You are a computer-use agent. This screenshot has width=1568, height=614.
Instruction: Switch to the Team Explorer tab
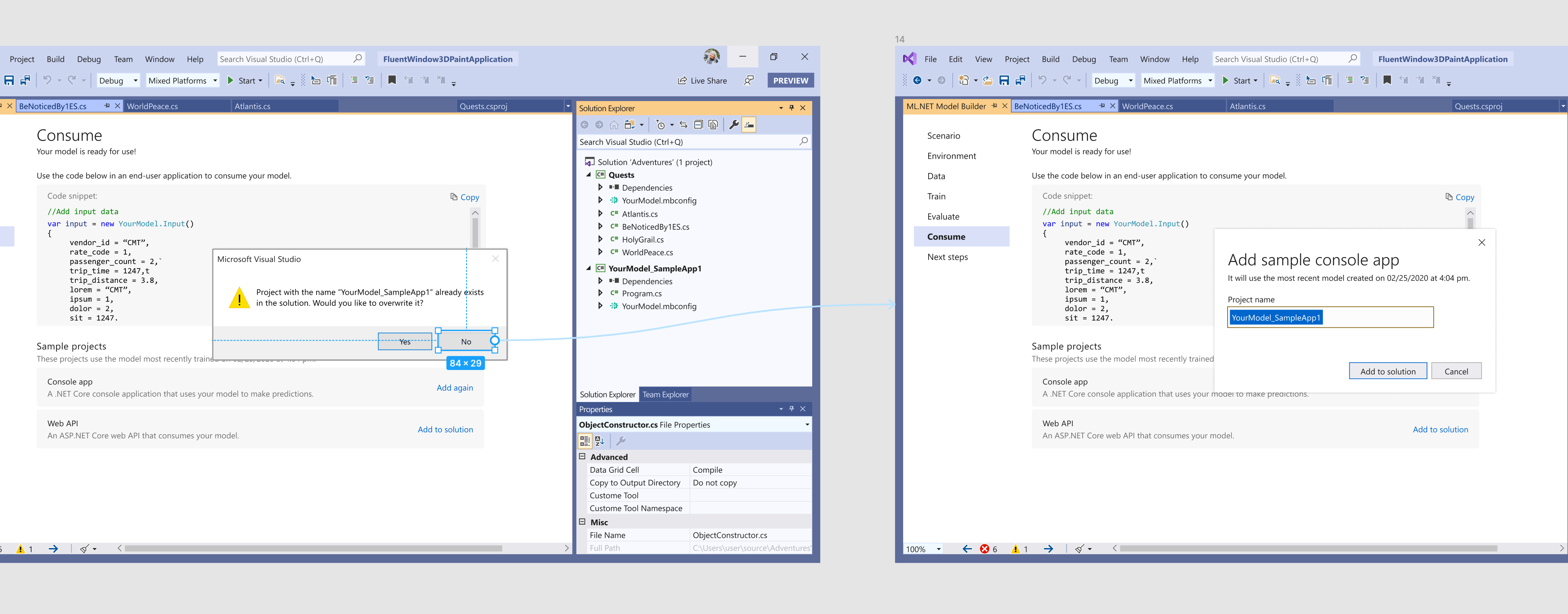pyautogui.click(x=665, y=394)
